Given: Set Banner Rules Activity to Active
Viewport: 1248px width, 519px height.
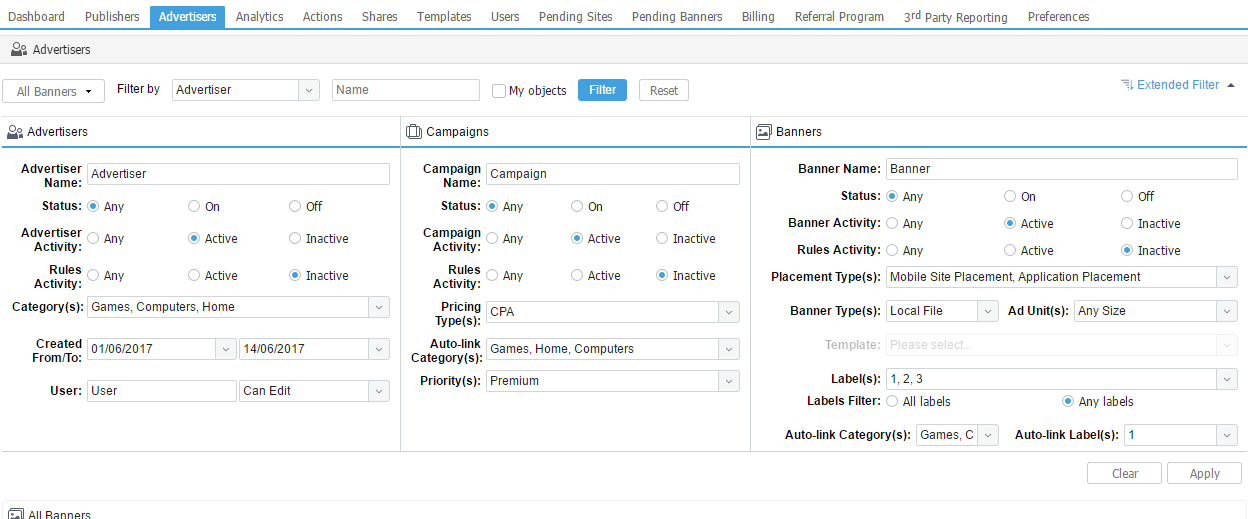Looking at the screenshot, I should coord(1010,251).
